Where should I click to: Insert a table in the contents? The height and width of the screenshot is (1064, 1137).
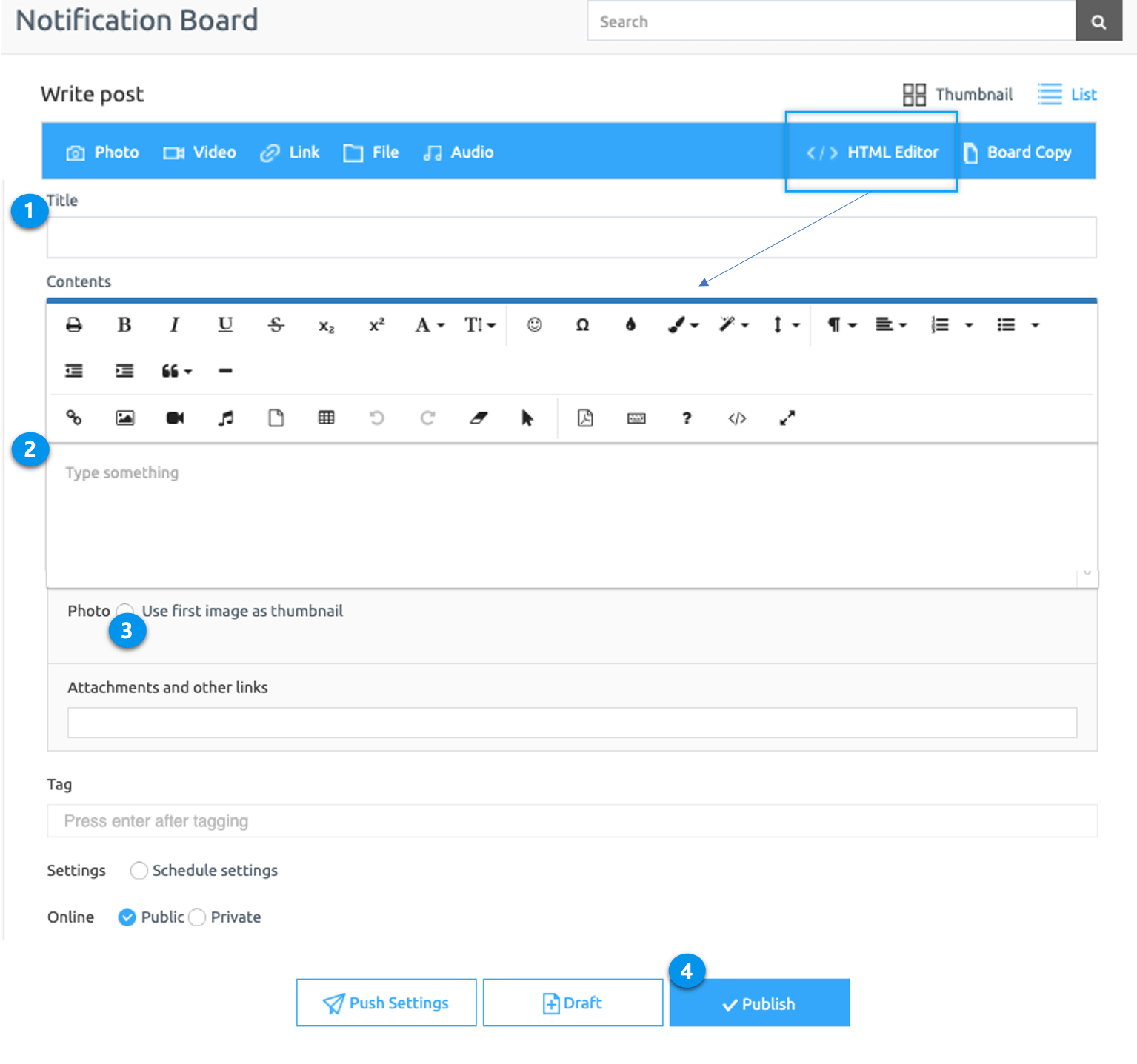[326, 418]
